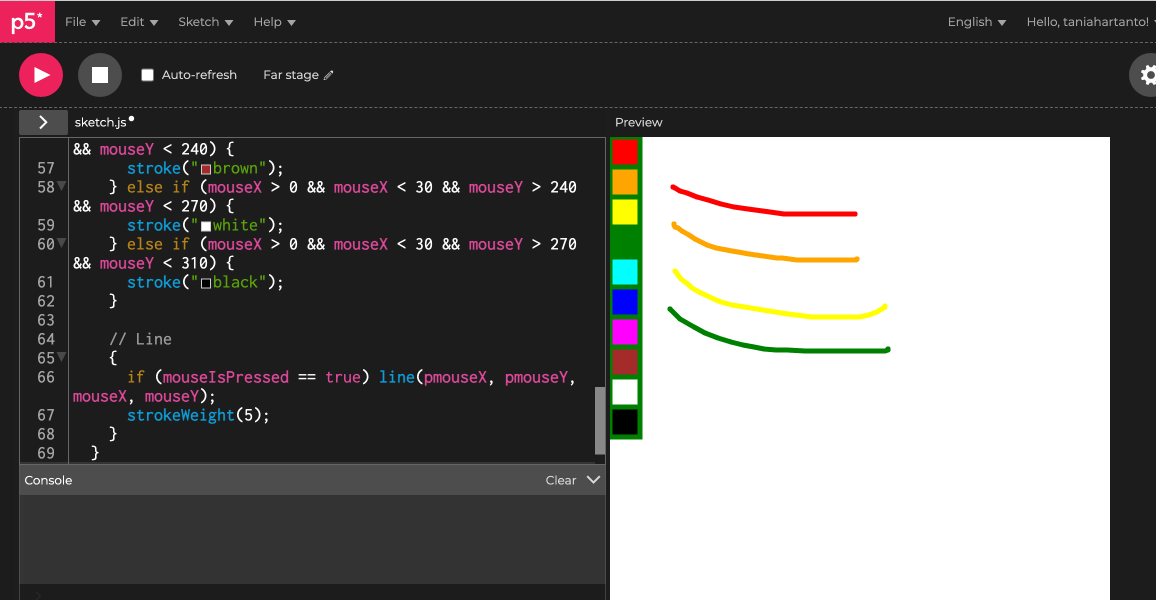
Task: Open the File menu
Action: coord(82,22)
